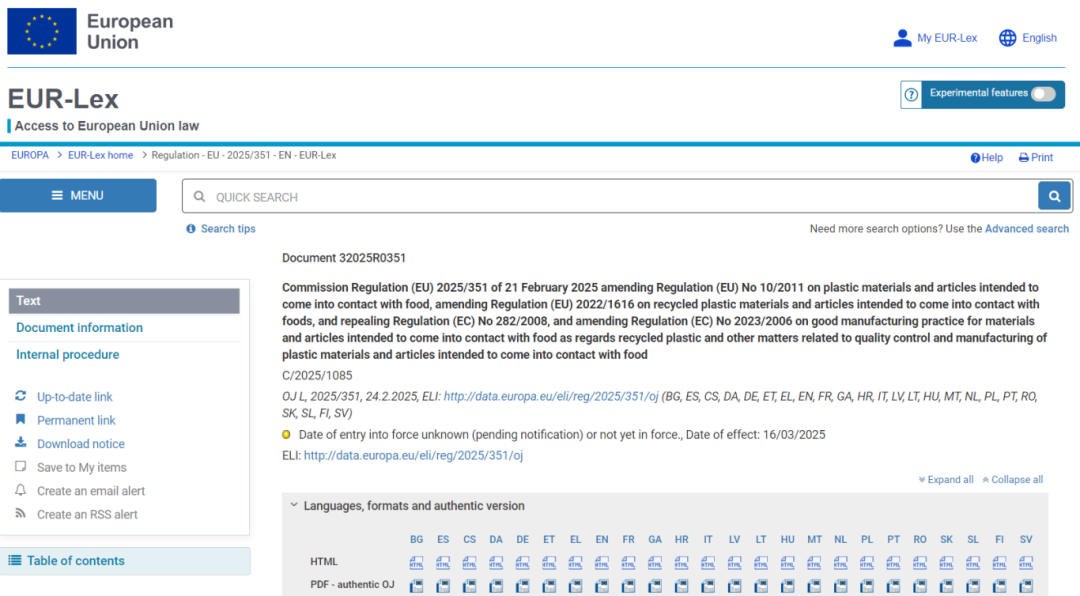1080x596 pixels.
Task: Toggle the Experimental features switch
Action: point(1043,94)
